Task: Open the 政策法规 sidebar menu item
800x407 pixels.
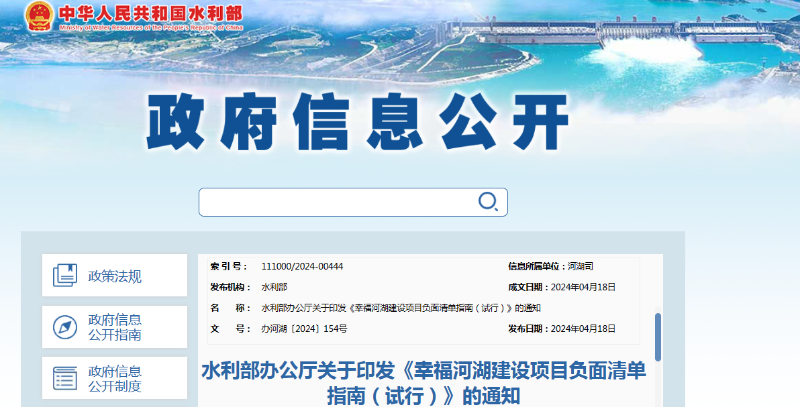Action: click(x=114, y=275)
